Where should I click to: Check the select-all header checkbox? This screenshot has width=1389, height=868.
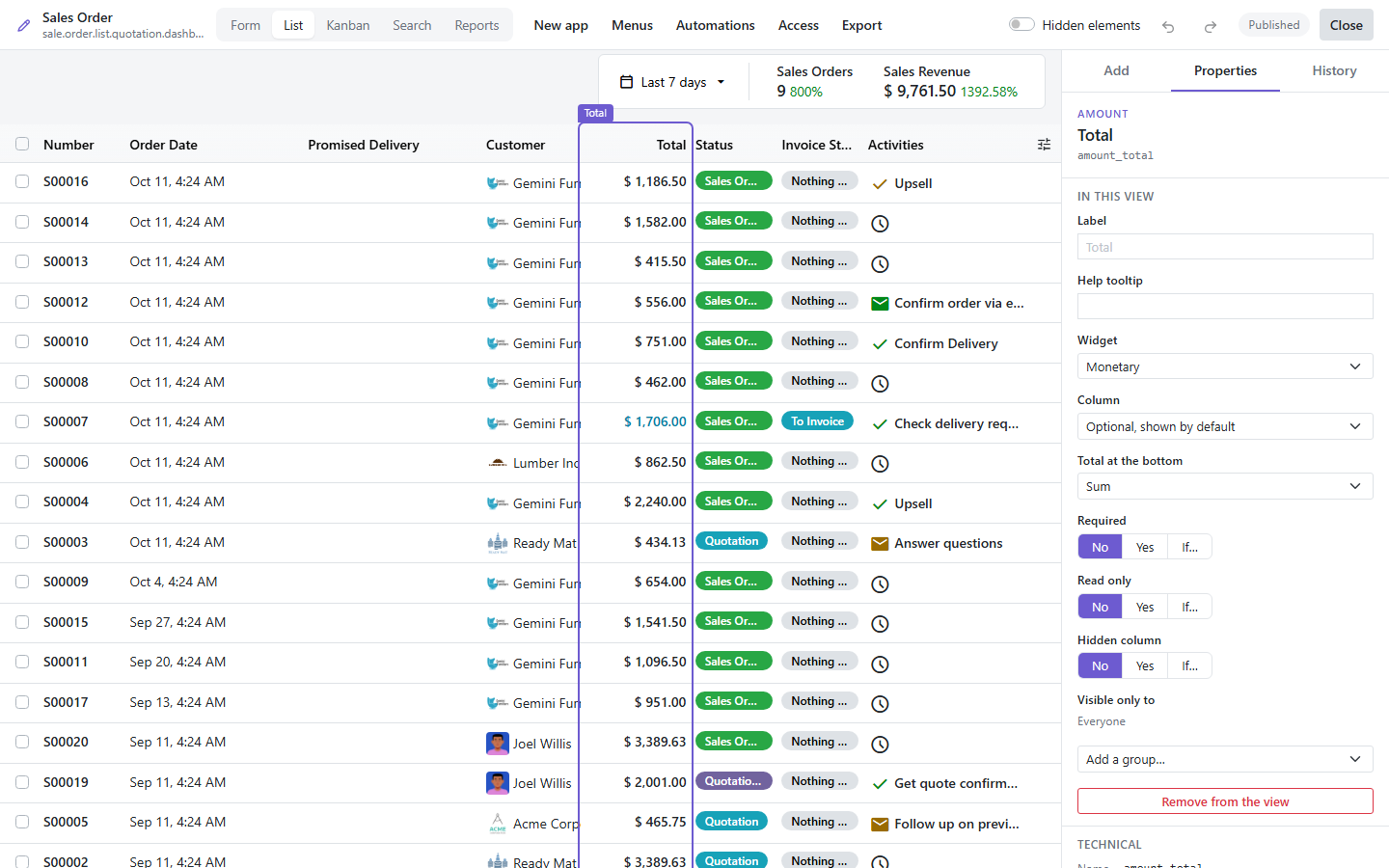point(22,145)
